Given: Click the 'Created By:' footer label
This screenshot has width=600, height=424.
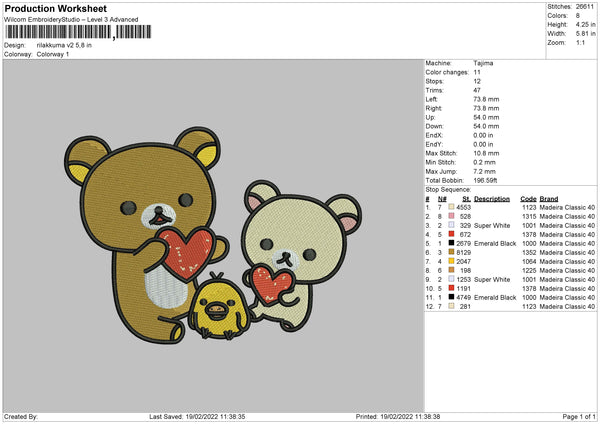Looking at the screenshot, I should coord(21,416).
